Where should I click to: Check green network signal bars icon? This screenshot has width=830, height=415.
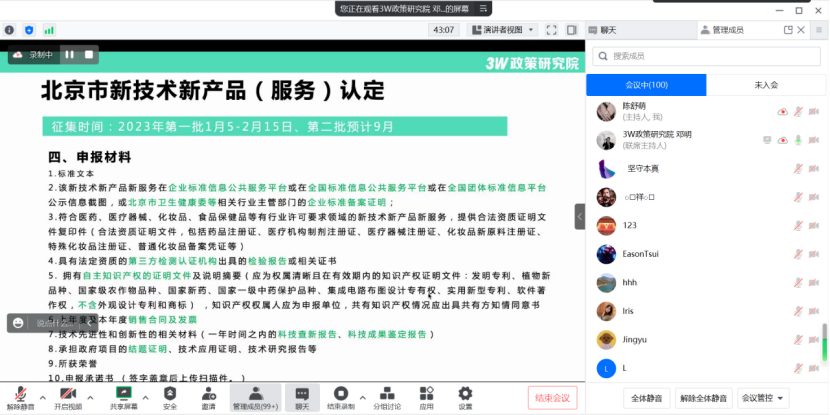(49, 30)
